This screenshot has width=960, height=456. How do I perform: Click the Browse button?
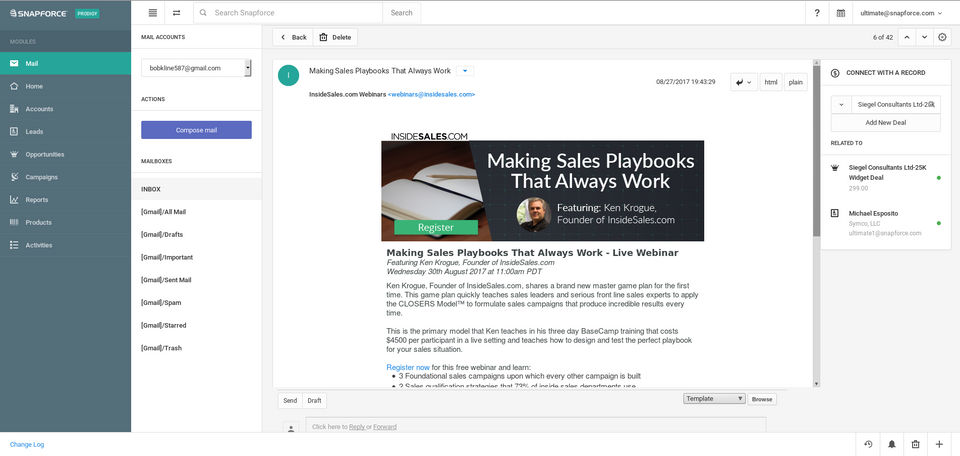(x=762, y=399)
